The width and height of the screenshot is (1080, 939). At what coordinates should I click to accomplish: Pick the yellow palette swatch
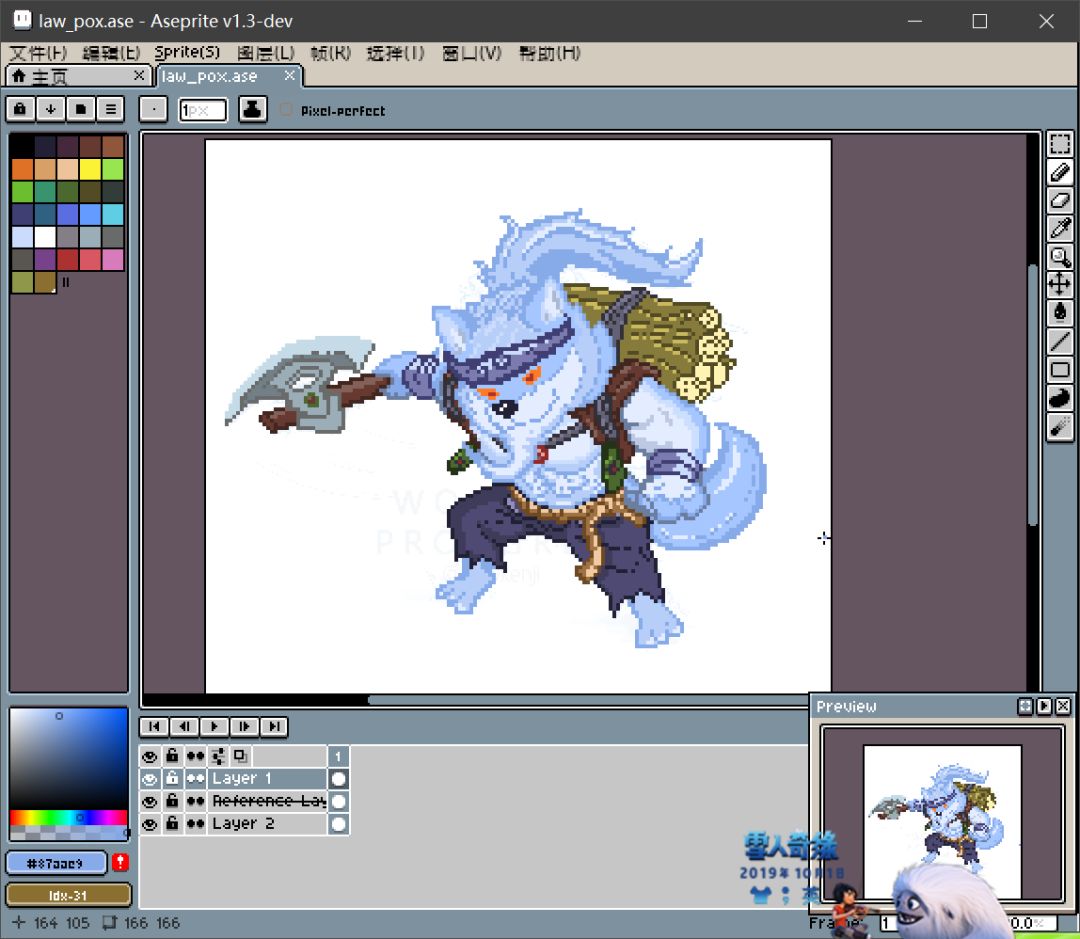[90, 169]
